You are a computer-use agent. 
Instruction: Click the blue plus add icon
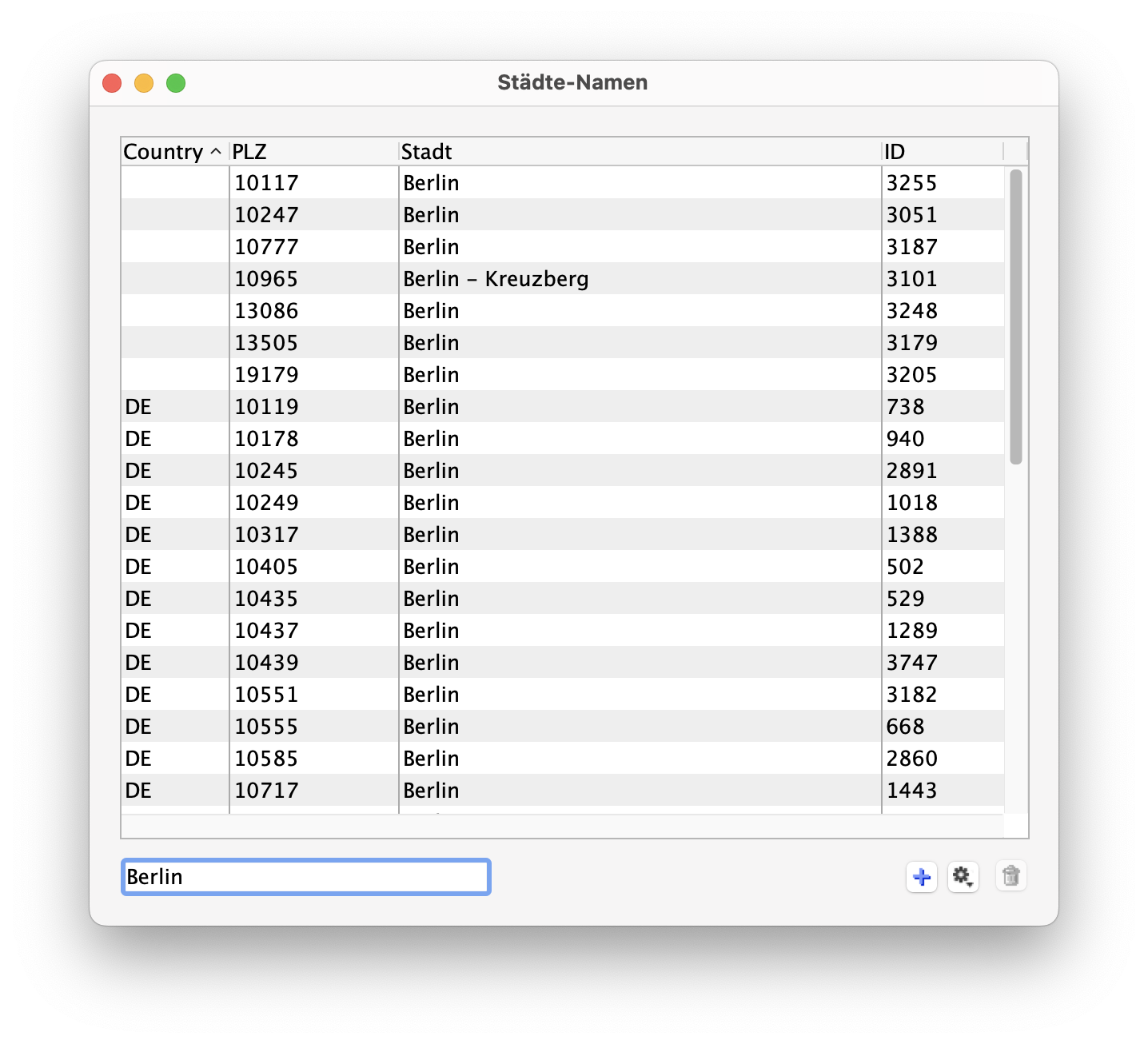click(921, 877)
